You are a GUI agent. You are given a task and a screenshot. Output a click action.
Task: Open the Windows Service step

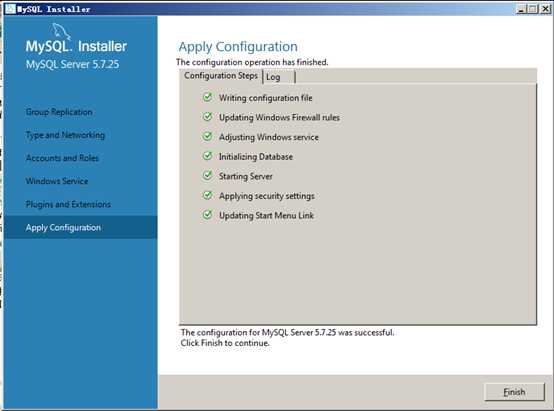57,181
